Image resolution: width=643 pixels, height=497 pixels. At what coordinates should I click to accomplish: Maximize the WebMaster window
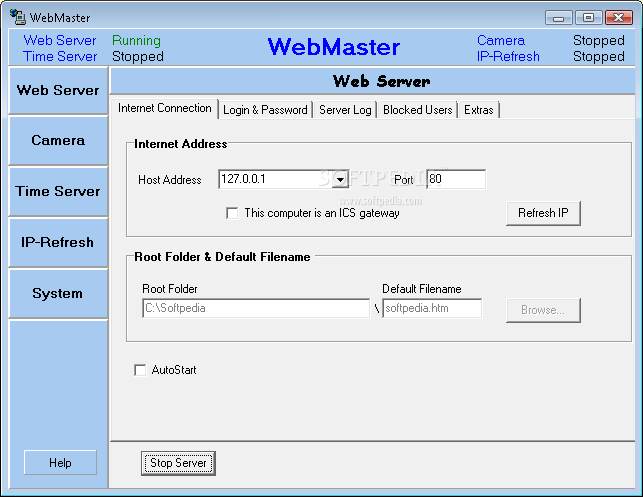pos(588,18)
